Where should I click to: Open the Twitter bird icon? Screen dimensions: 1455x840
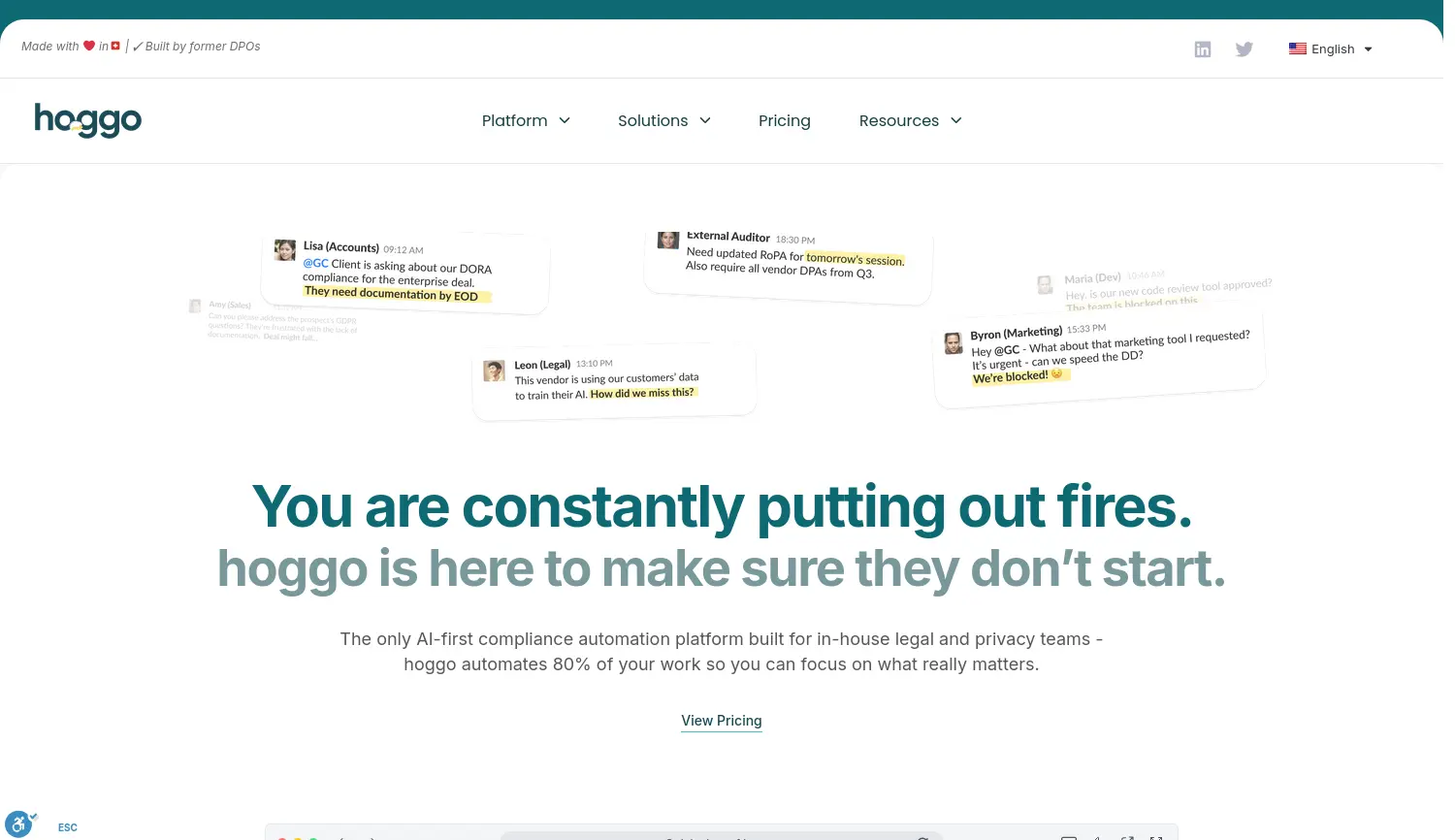(x=1244, y=49)
